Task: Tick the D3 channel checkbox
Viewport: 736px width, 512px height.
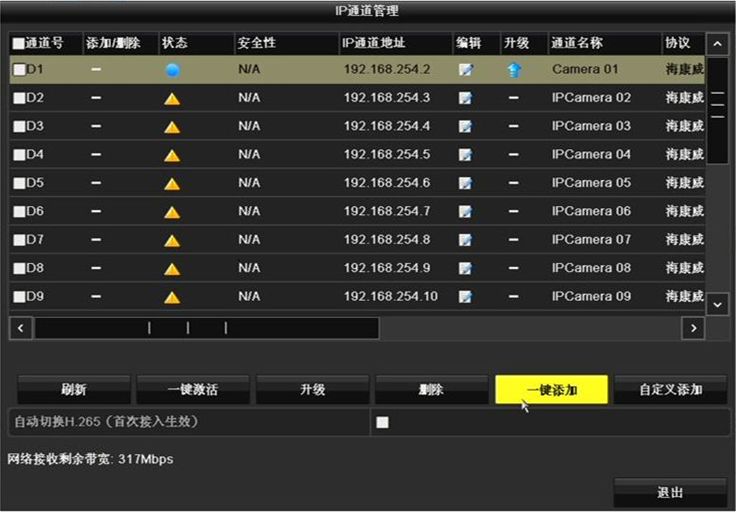Action: pyautogui.click(x=19, y=127)
